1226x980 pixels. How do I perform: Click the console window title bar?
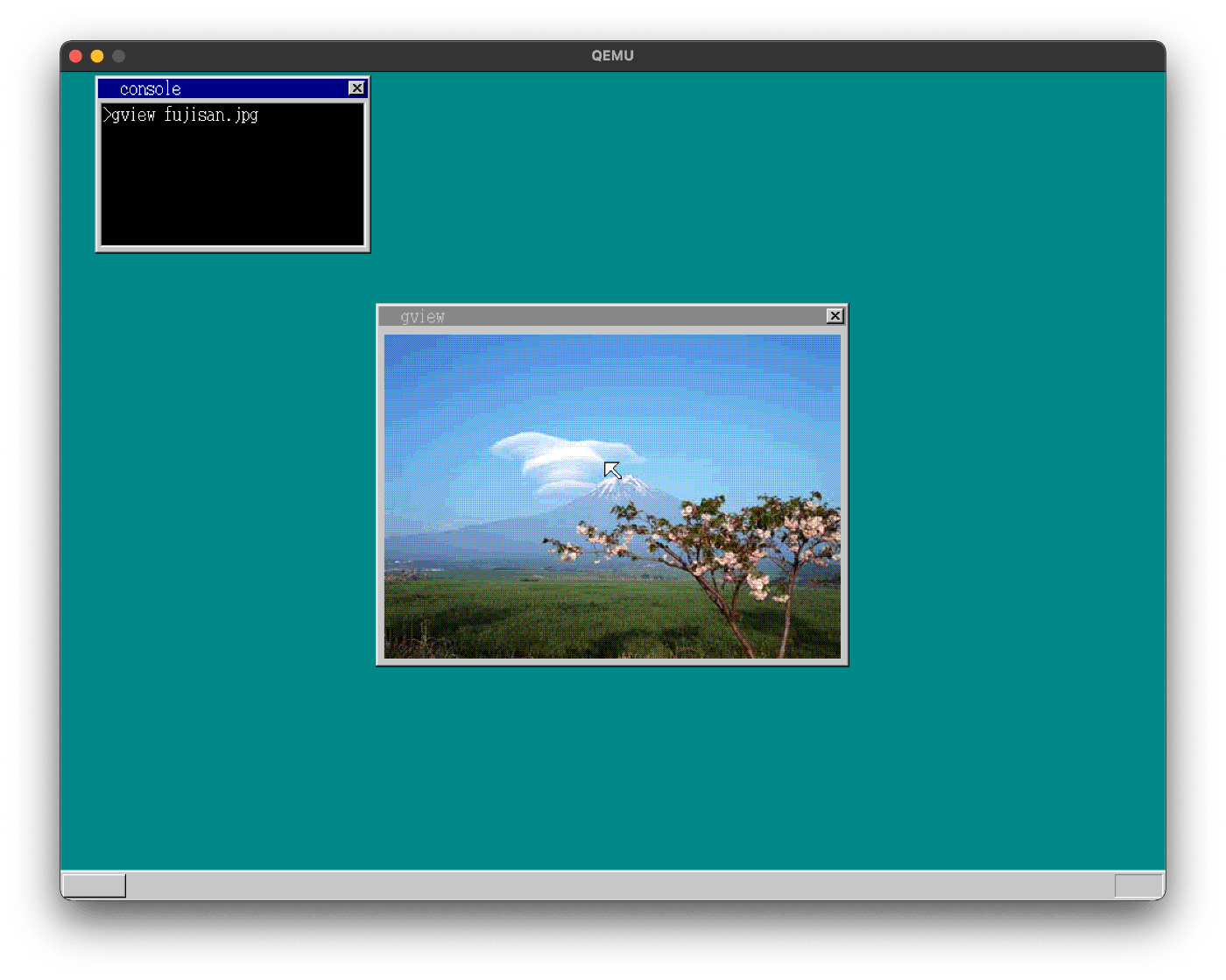232,88
